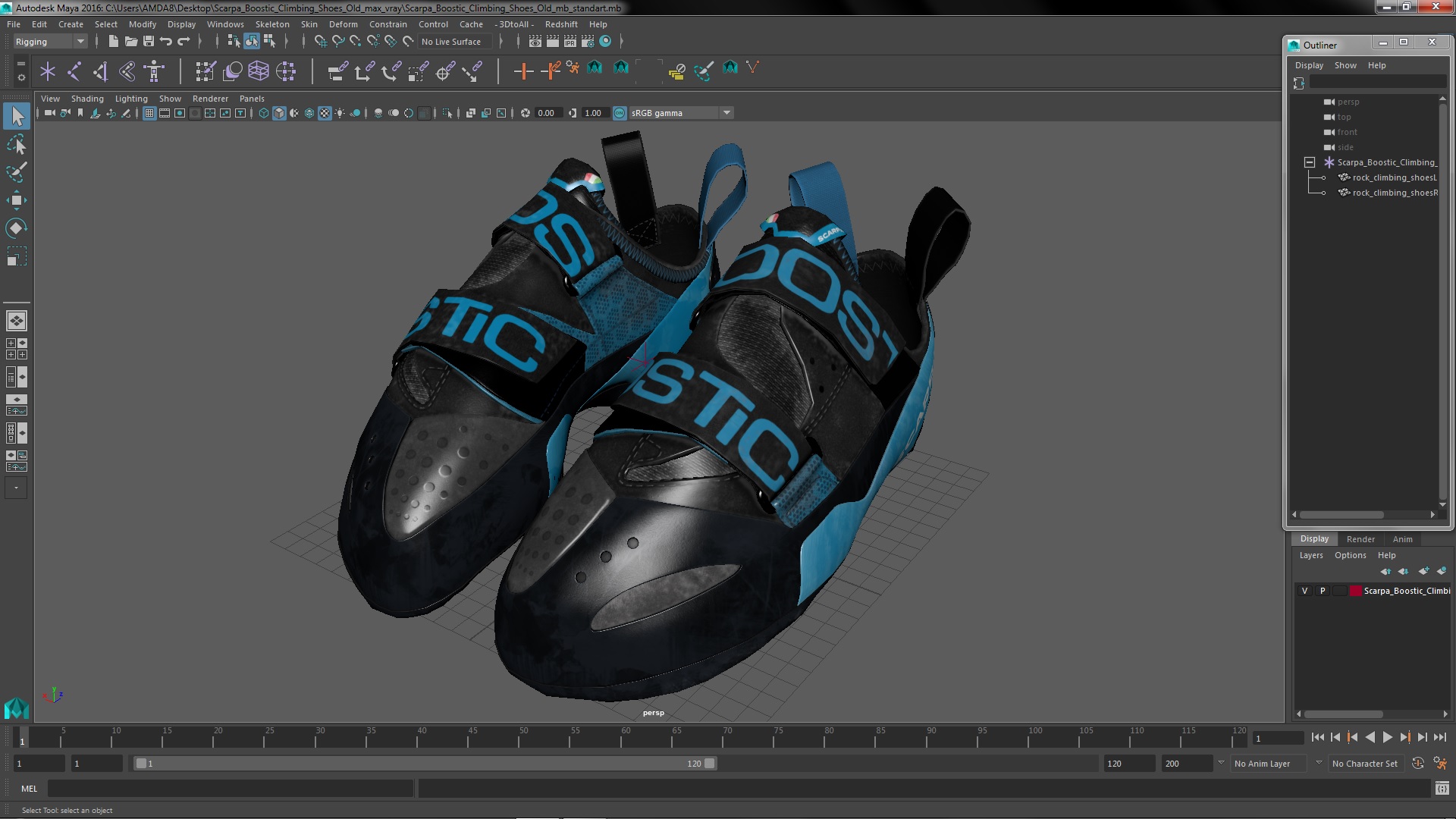Viewport: 1456px width, 819px height.
Task: Choose the Paint Selection tool
Action: (17, 172)
